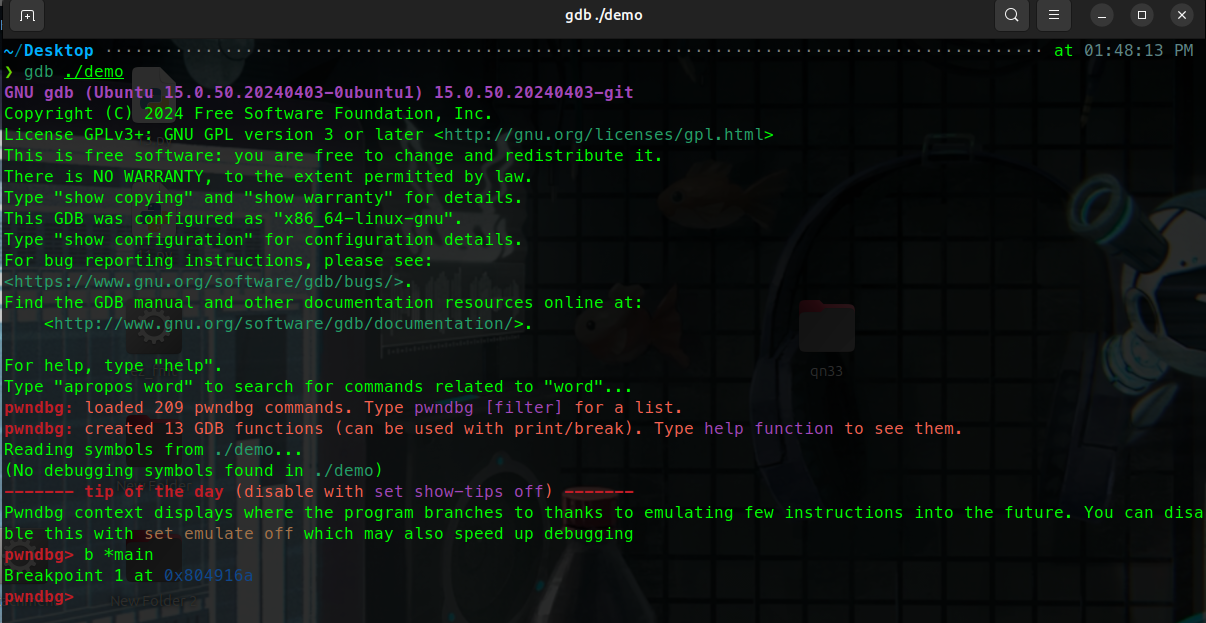Open a new terminal tab

[x=27, y=15]
